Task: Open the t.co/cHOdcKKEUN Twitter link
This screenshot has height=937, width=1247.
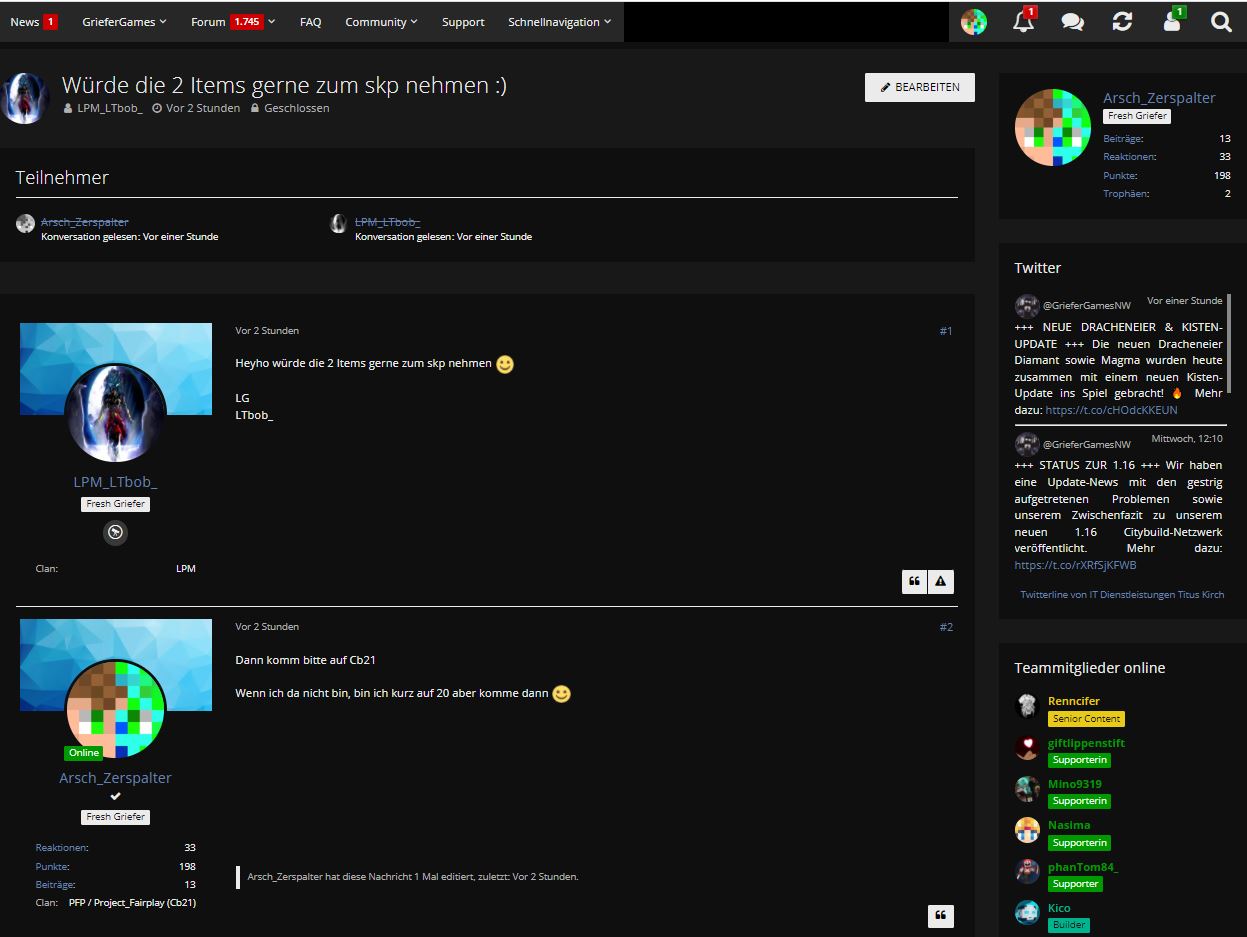Action: (x=1111, y=410)
